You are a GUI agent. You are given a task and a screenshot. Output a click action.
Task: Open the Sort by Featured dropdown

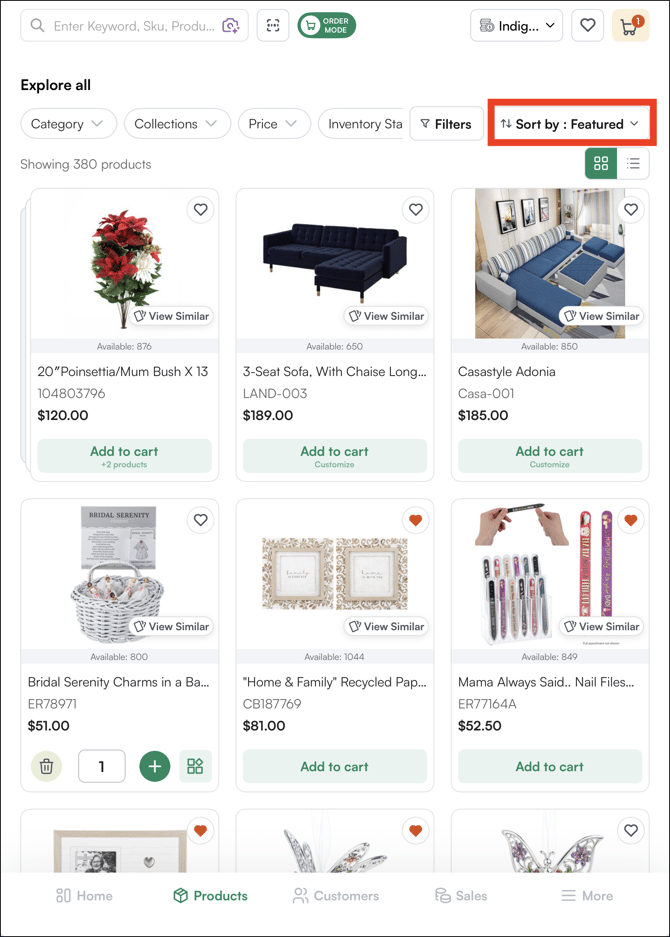pos(570,124)
